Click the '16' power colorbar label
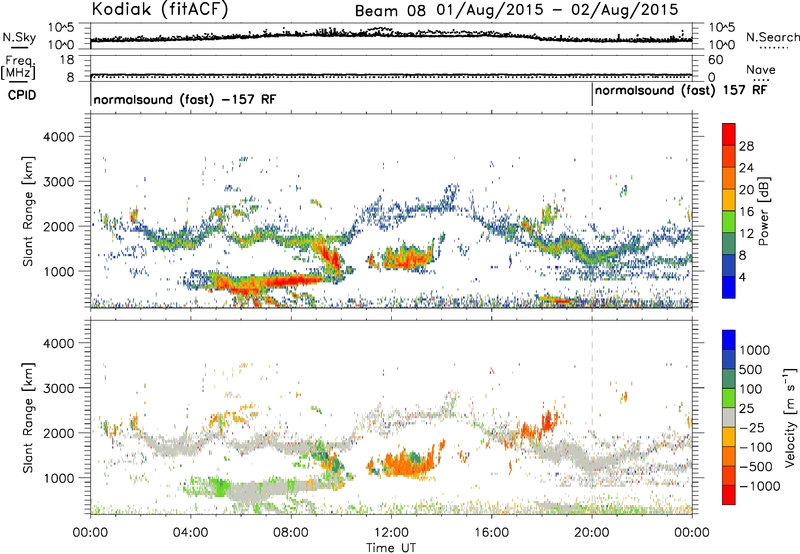 pyautogui.click(x=746, y=212)
